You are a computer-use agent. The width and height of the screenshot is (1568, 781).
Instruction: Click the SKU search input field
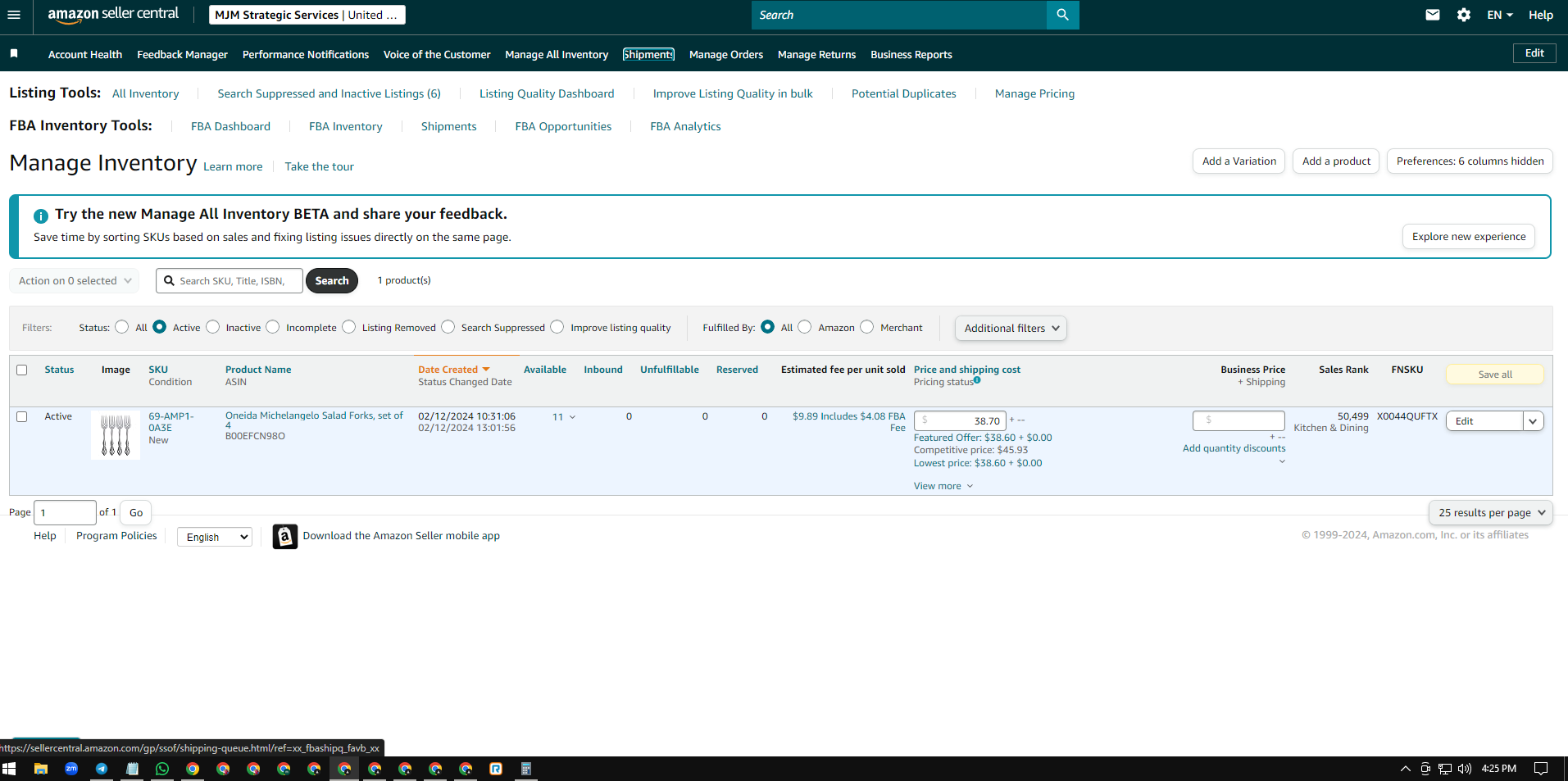pyautogui.click(x=230, y=281)
